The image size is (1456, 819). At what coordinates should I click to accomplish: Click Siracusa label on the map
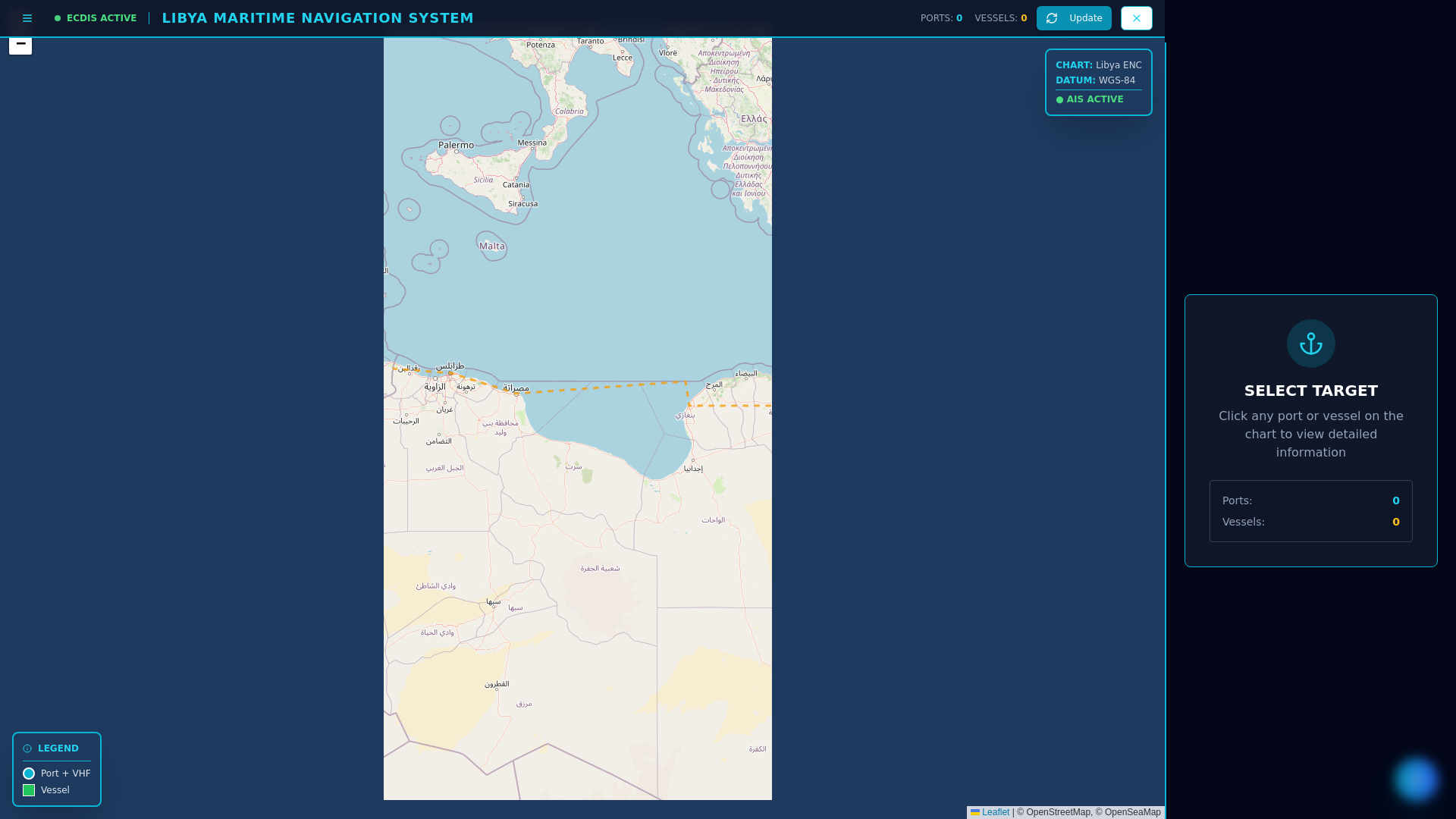522,203
